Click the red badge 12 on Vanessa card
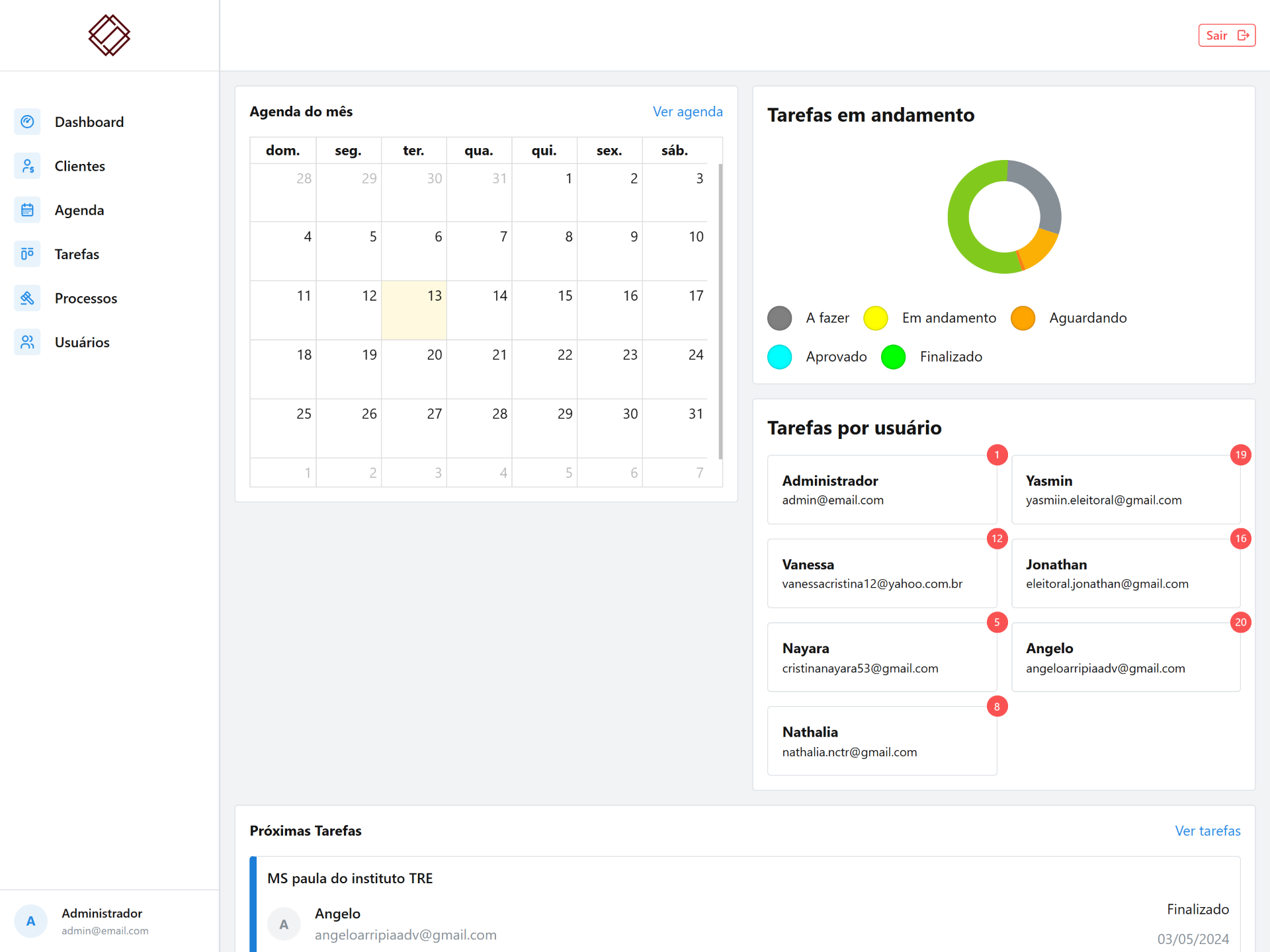Image resolution: width=1270 pixels, height=952 pixels. pos(997,539)
